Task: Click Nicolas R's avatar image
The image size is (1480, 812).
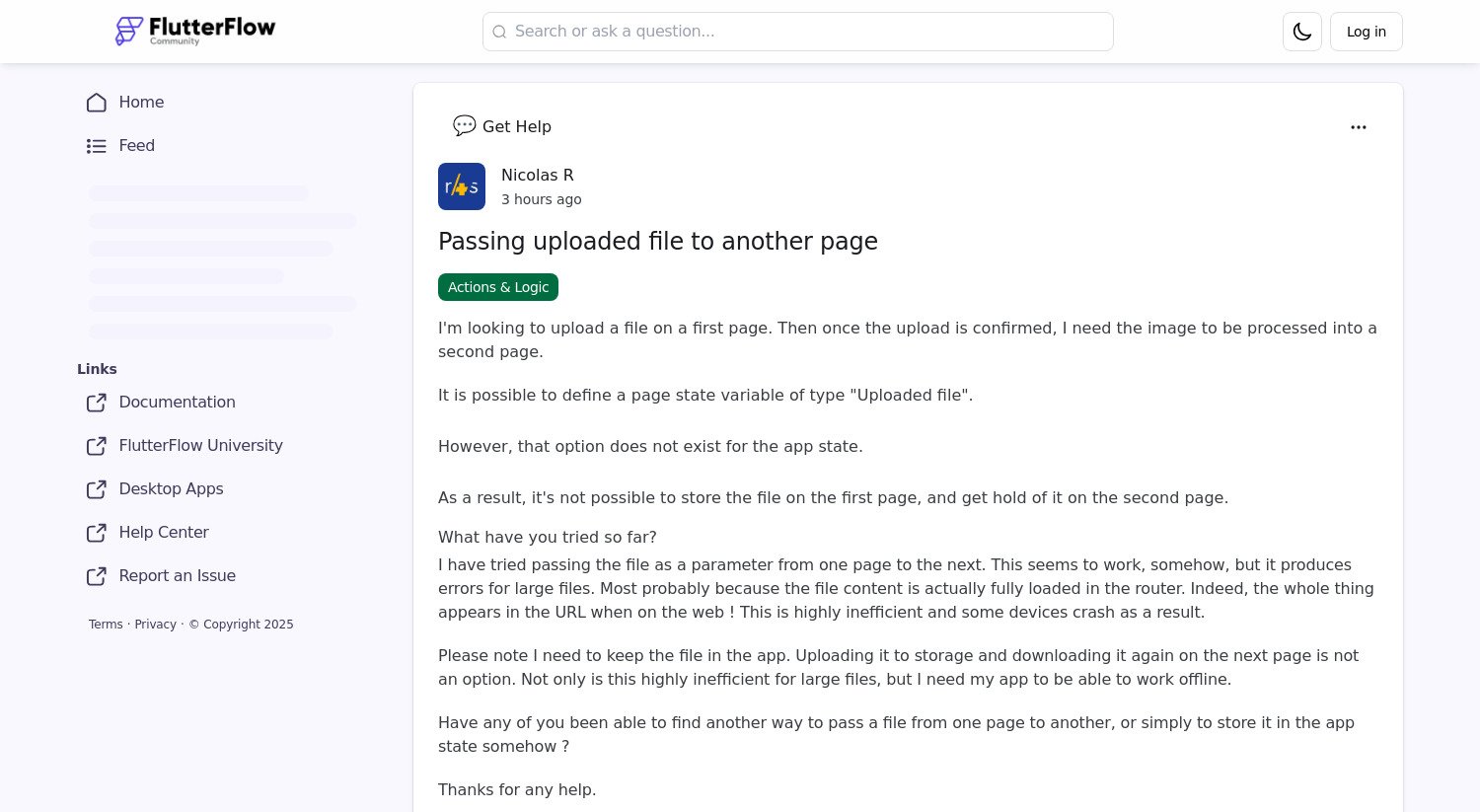Action: [x=461, y=186]
